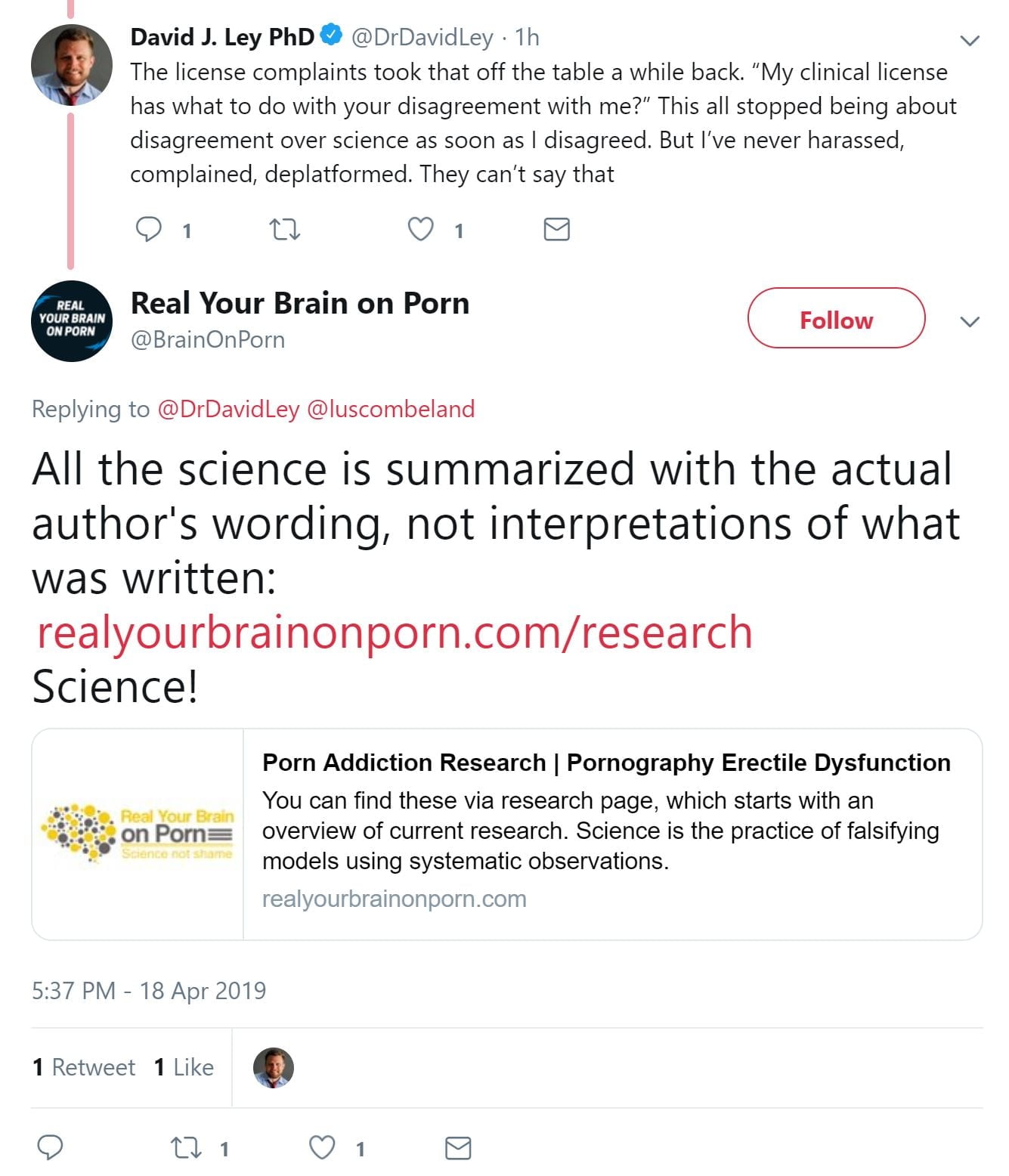Retweet David J. Ley's tweet
1009x1176 pixels.
click(x=285, y=229)
